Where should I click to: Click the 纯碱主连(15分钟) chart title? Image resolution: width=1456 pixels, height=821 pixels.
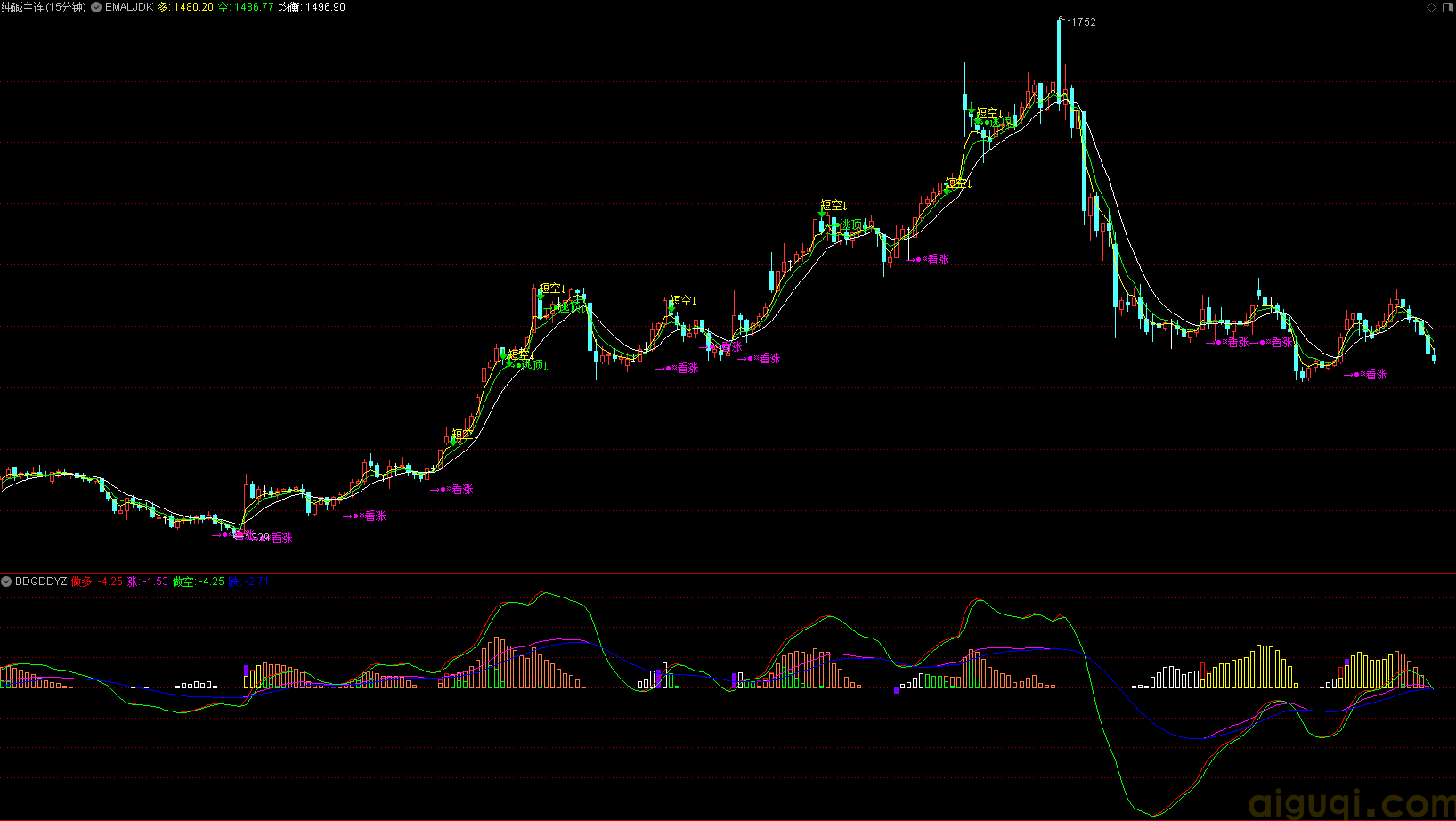click(x=44, y=7)
